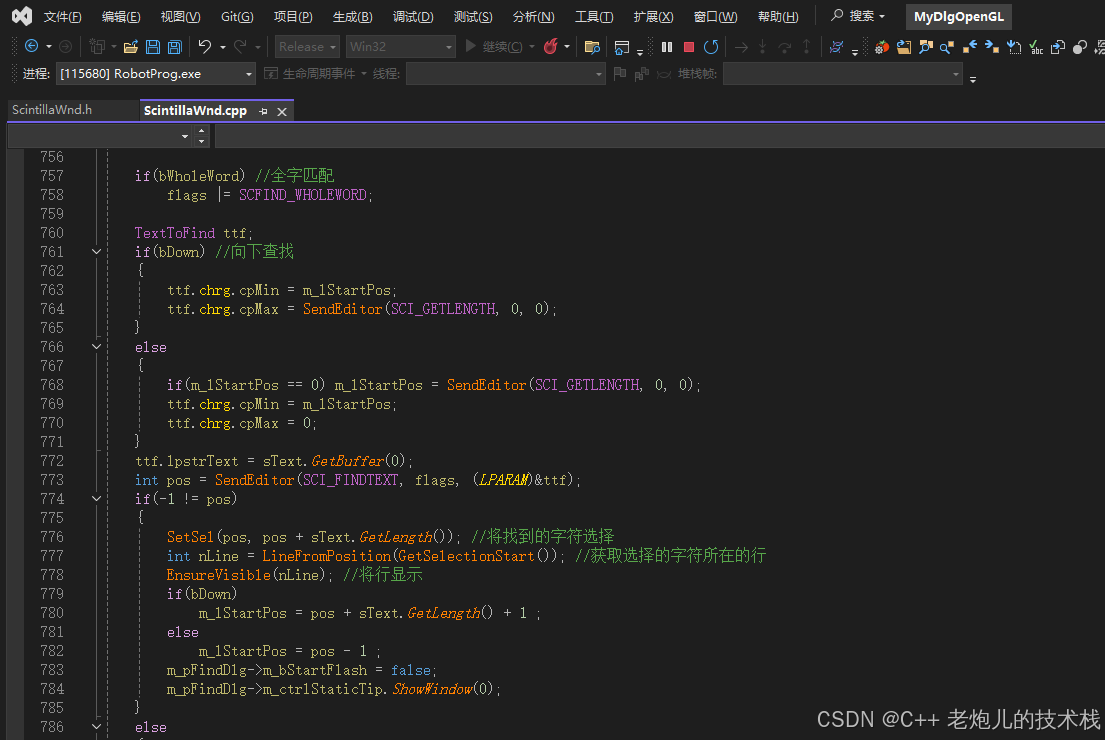Viewport: 1105px width, 740px height.
Task: Open the find in files folder icon
Action: tap(592, 47)
